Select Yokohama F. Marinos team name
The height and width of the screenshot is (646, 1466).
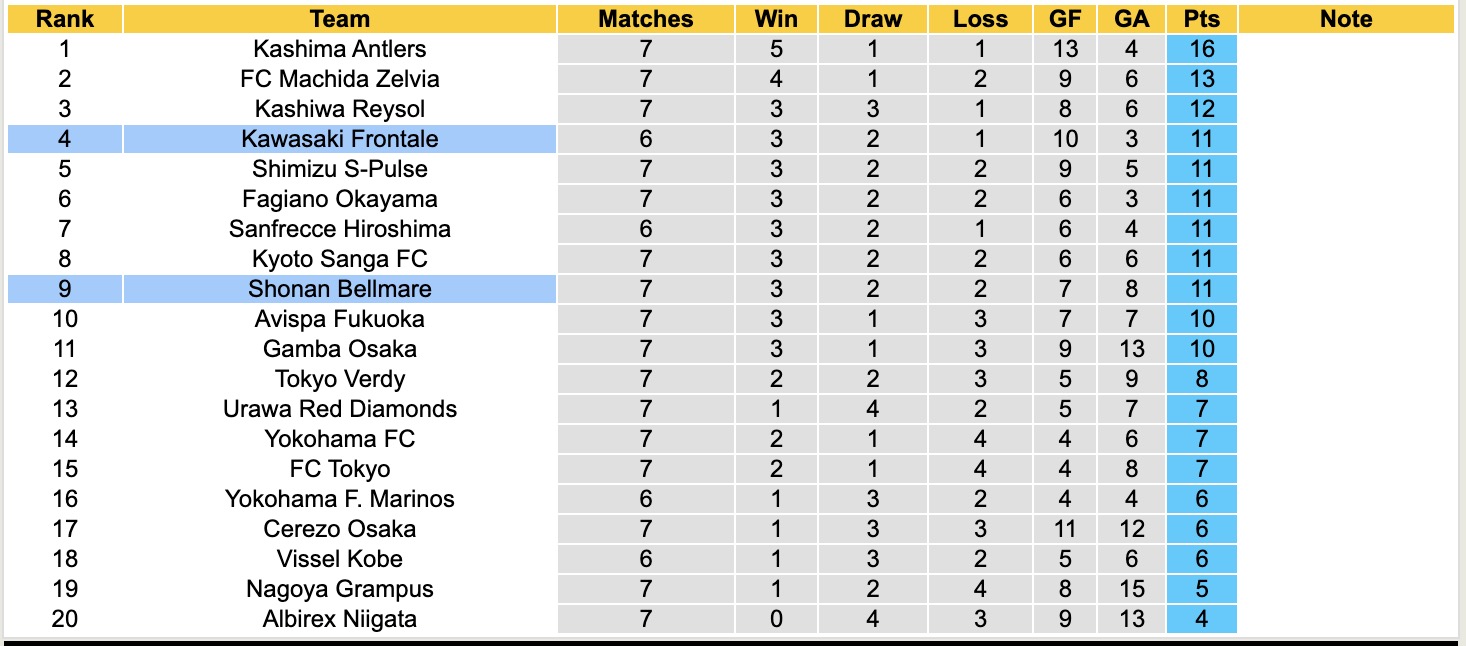339,499
